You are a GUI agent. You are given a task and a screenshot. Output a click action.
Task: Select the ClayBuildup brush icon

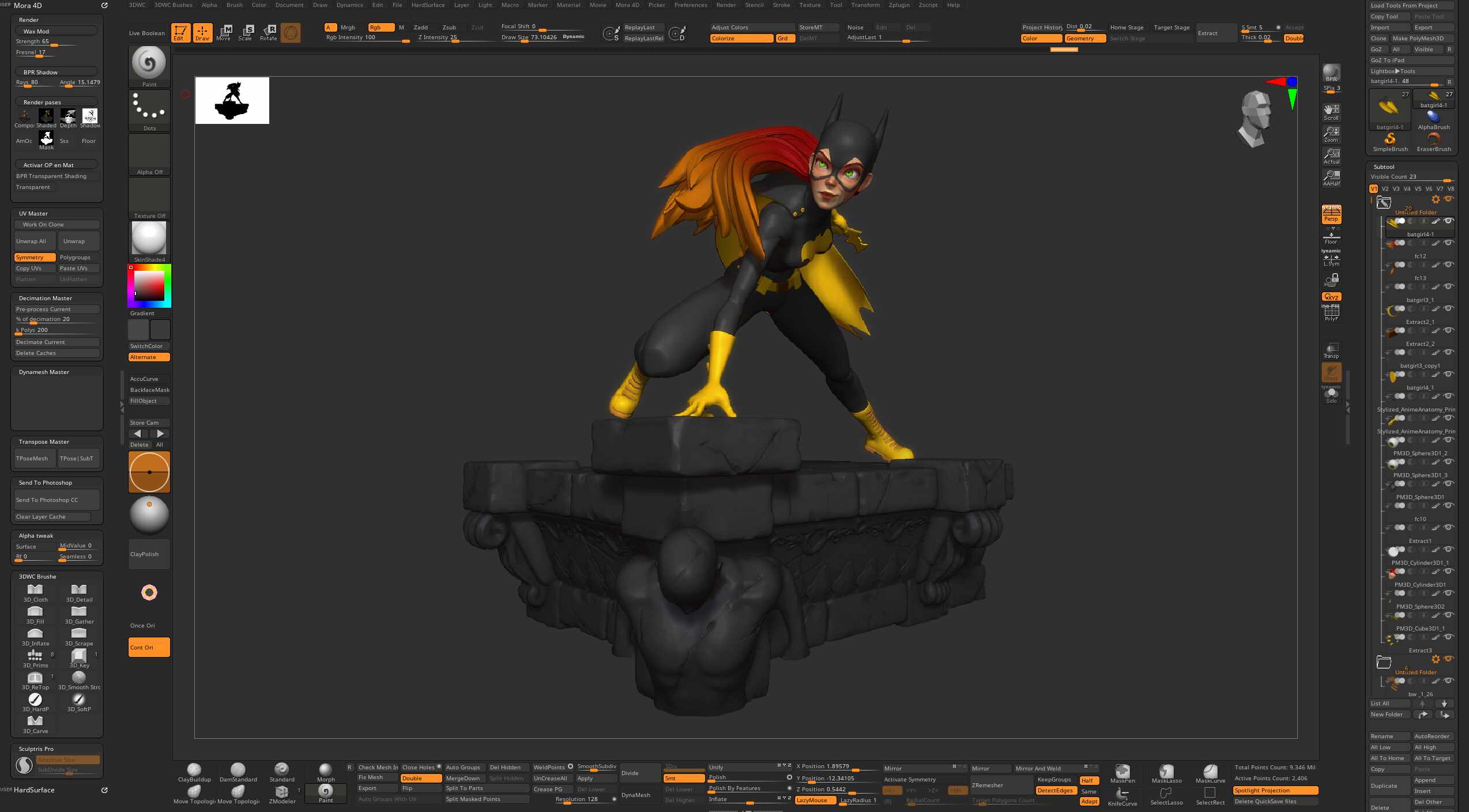pos(194,771)
